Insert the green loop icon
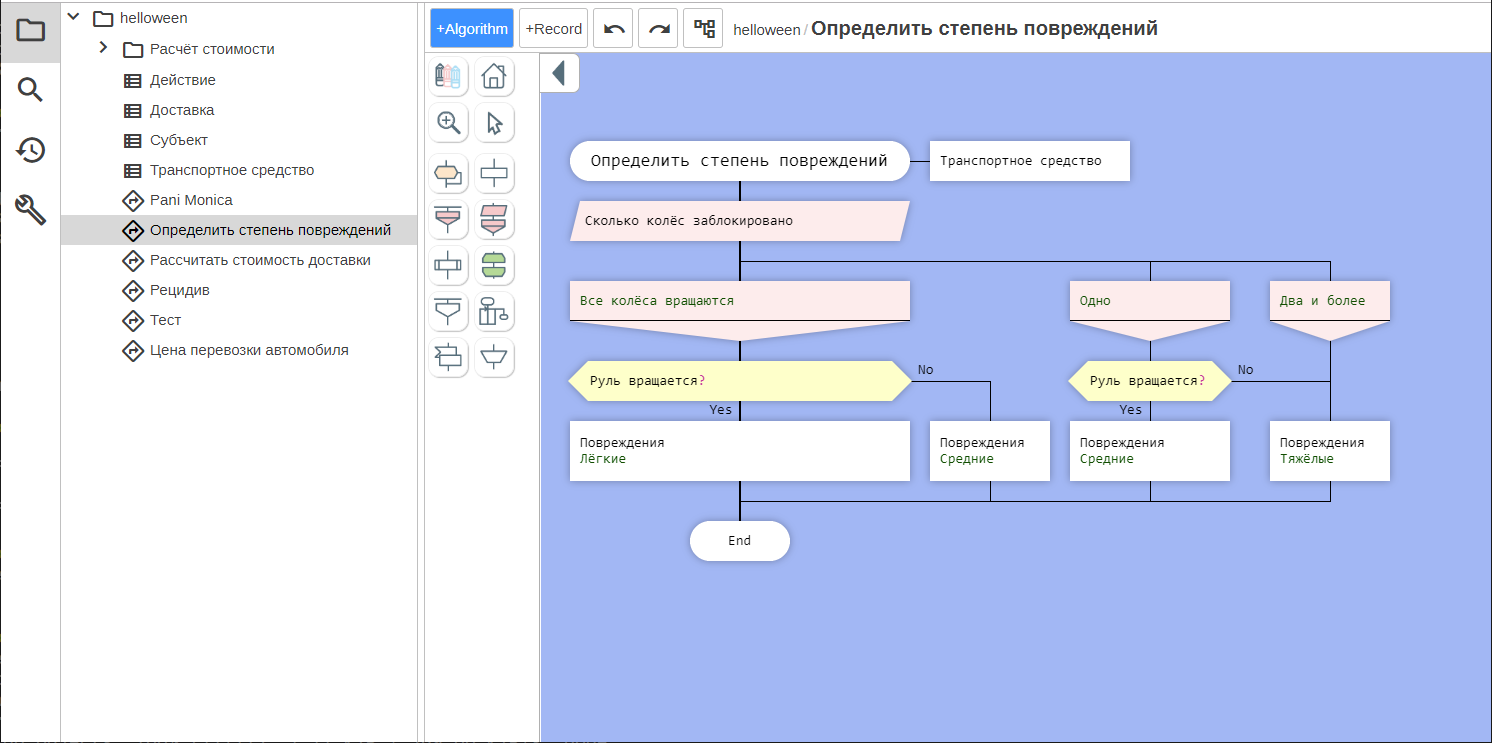1492x743 pixels. coord(494,266)
